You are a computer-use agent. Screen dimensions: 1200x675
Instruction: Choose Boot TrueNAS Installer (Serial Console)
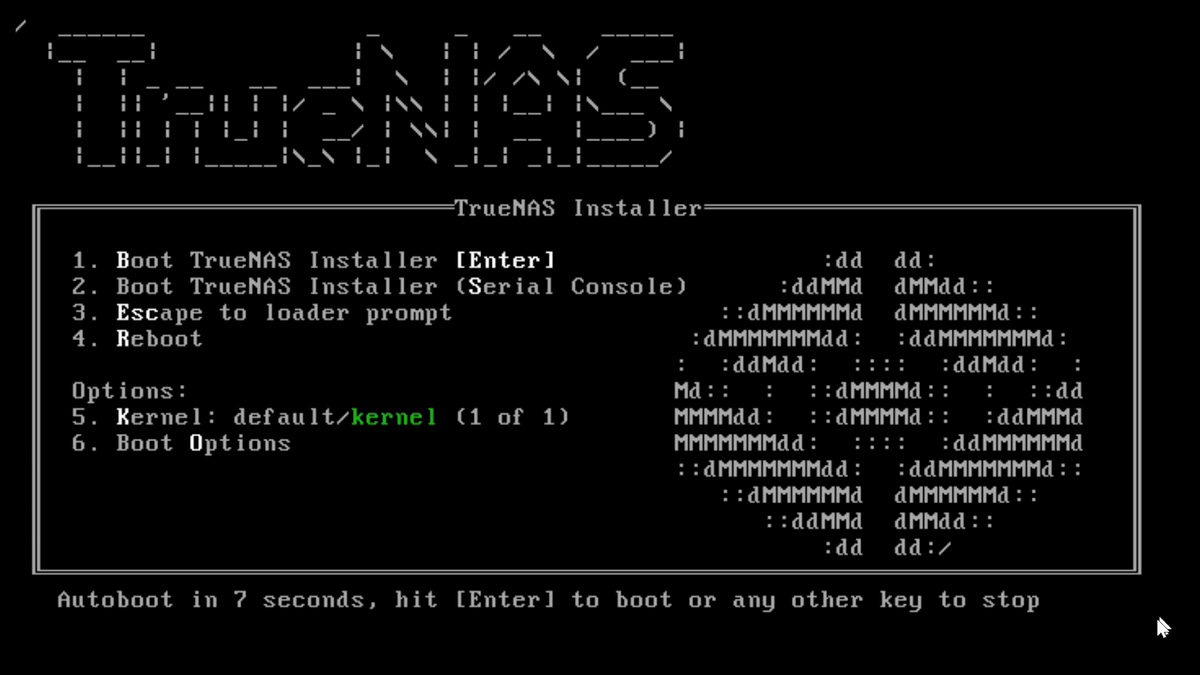click(380, 287)
